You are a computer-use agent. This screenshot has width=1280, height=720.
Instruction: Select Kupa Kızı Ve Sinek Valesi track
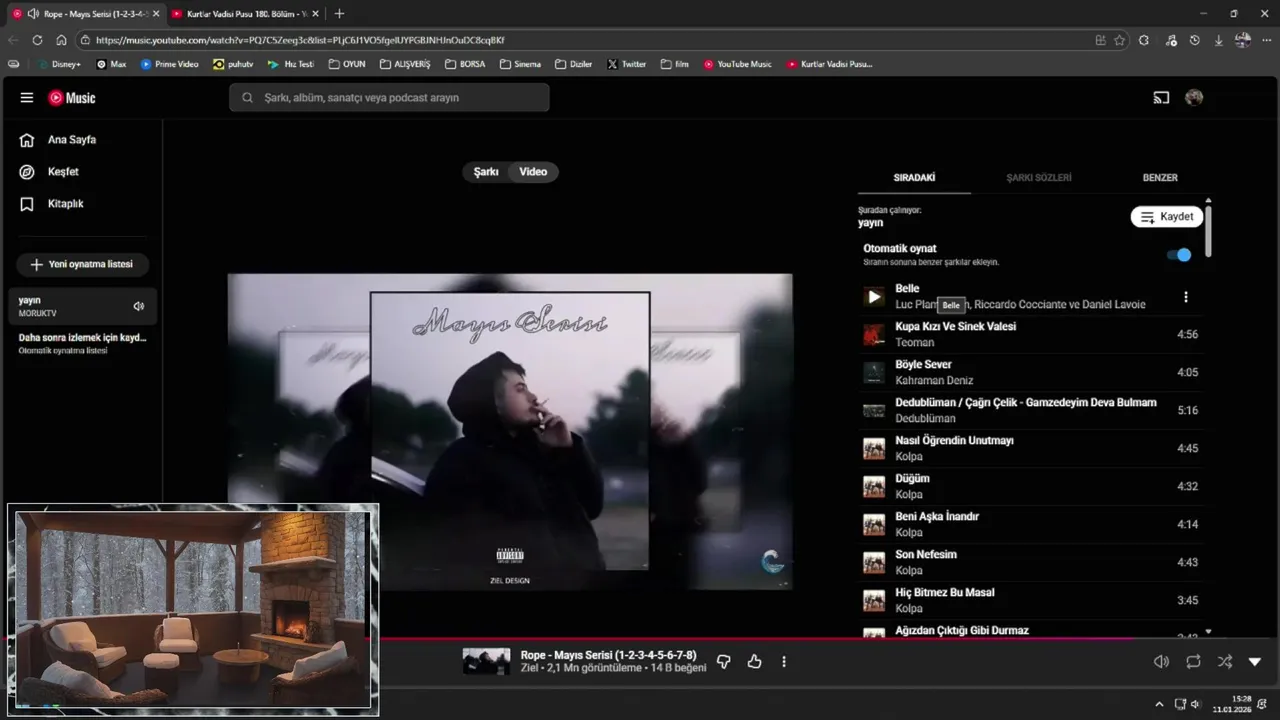(1031, 334)
